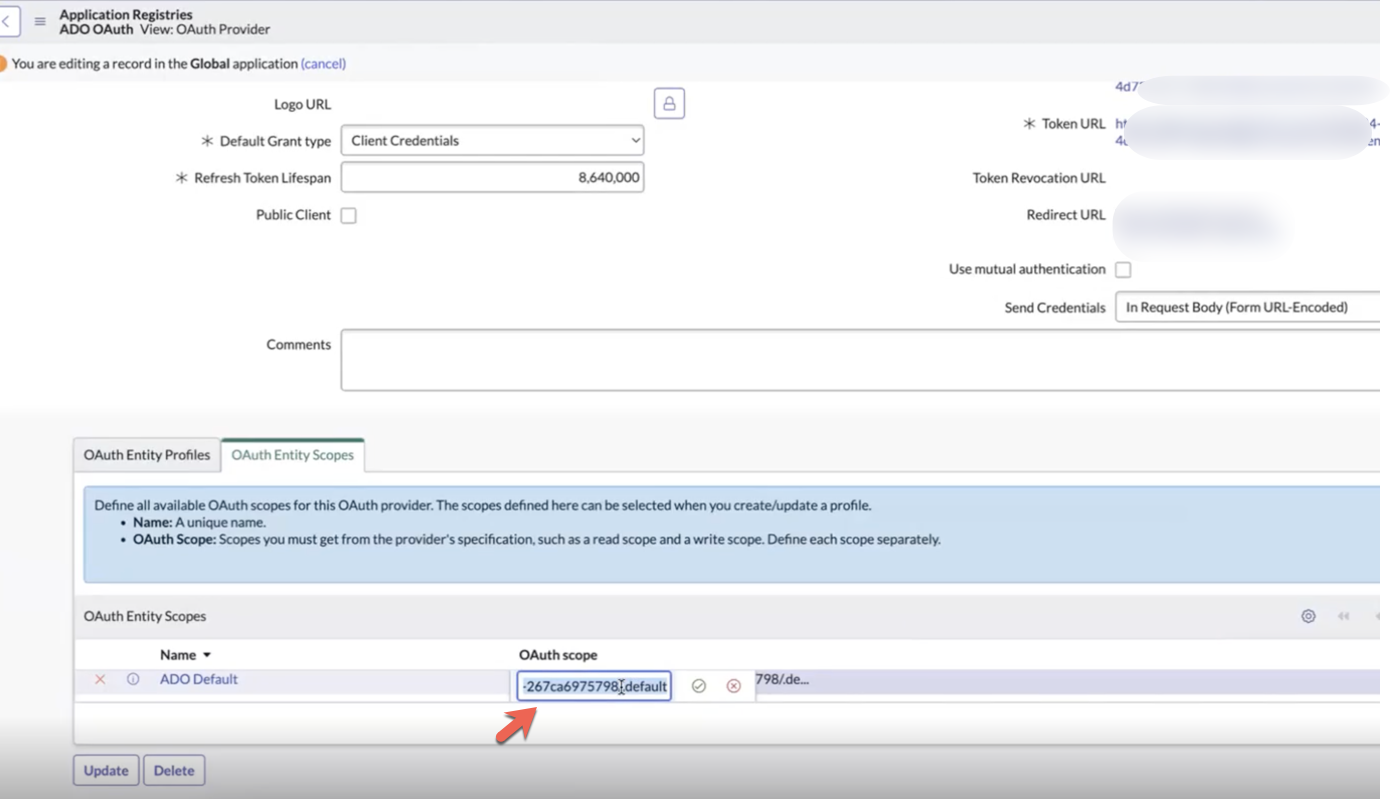Viewport: 1390px width, 799px height.
Task: Click the Token Revocation URL label
Action: point(1039,178)
